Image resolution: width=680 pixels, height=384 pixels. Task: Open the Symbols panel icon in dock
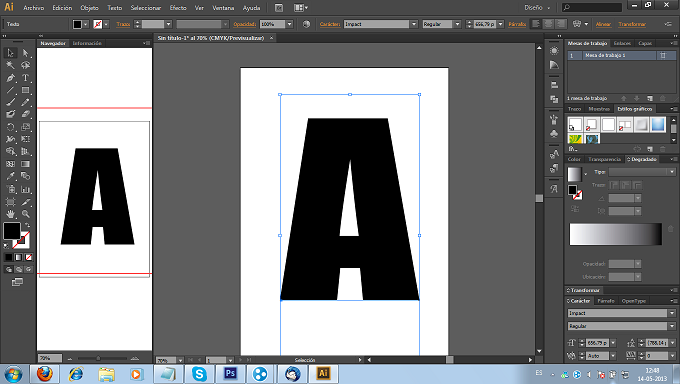(x=554, y=134)
